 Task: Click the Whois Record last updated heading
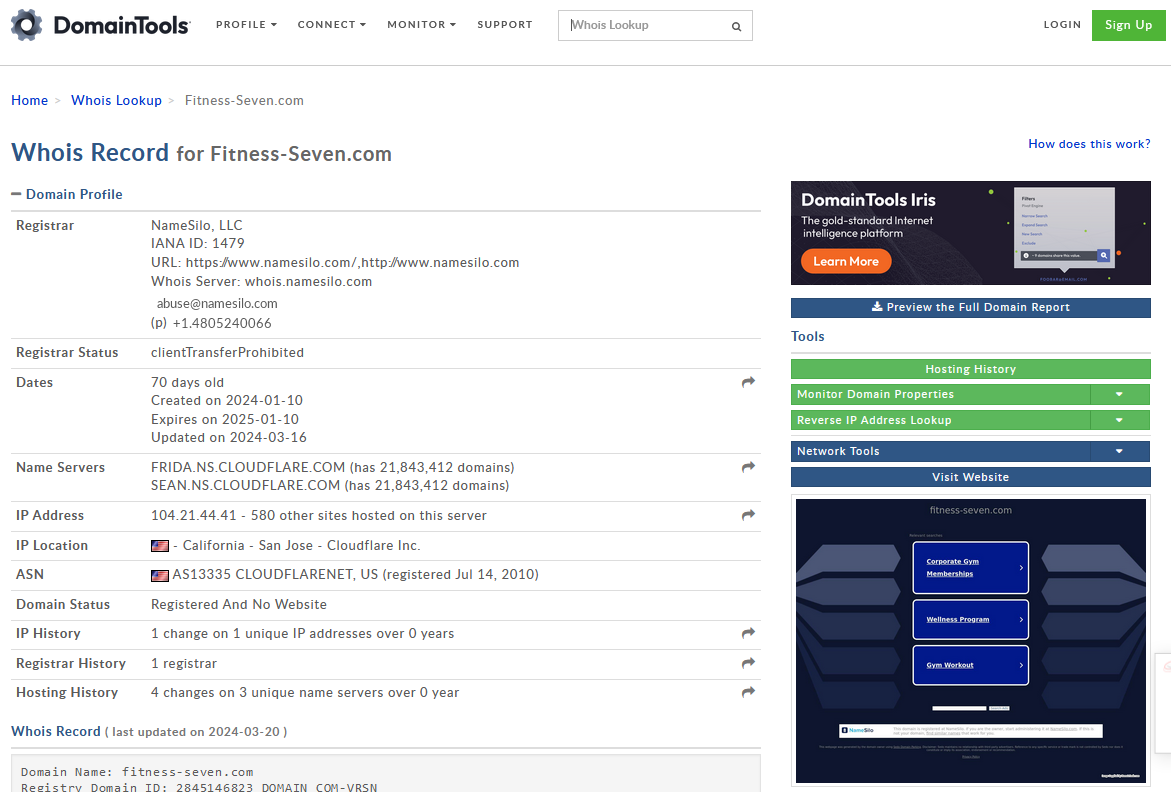click(x=149, y=732)
